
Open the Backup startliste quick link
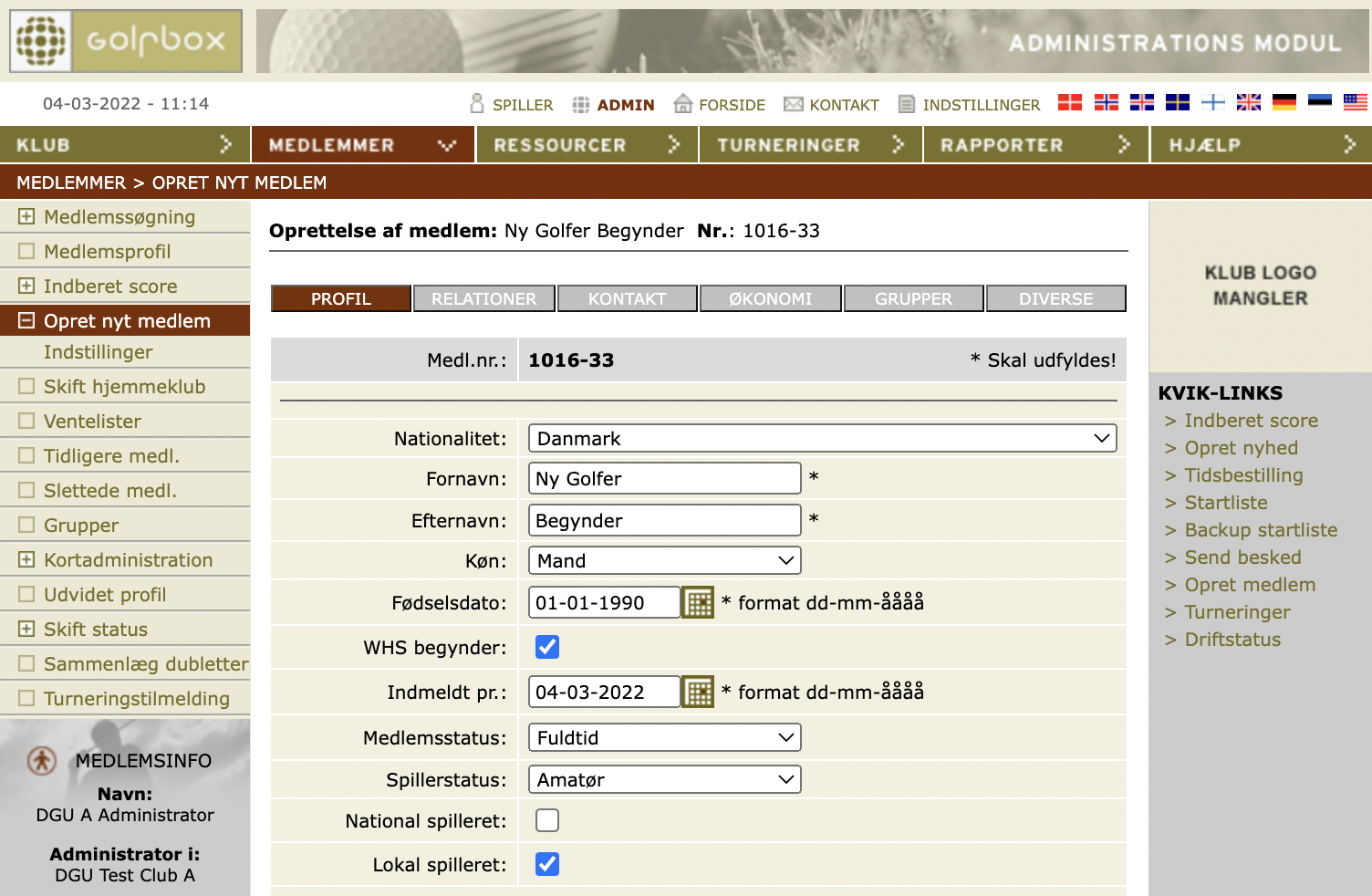pos(1261,530)
